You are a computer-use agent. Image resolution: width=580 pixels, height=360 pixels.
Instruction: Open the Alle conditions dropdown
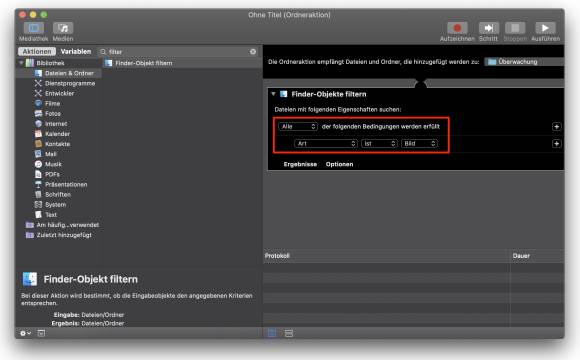click(x=298, y=127)
